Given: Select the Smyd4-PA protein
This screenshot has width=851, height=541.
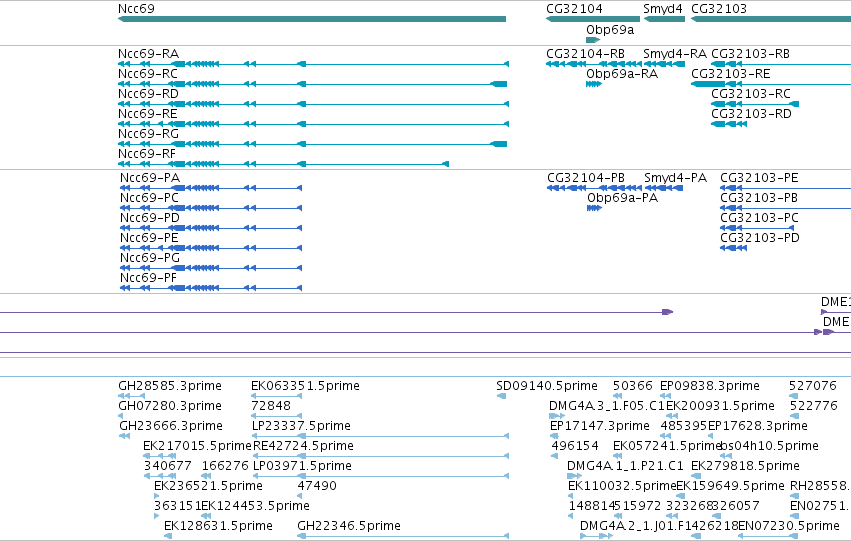Looking at the screenshot, I should click(663, 188).
